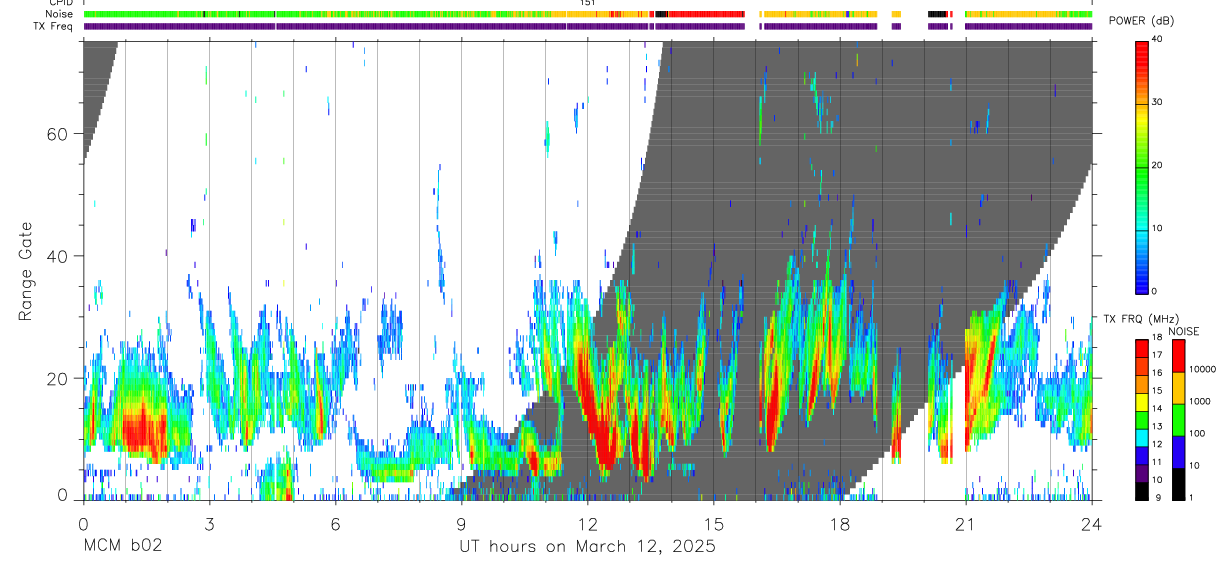This screenshot has height=567, width=1228.
Task: Click the x-axis tick label '15'
Action: click(714, 524)
